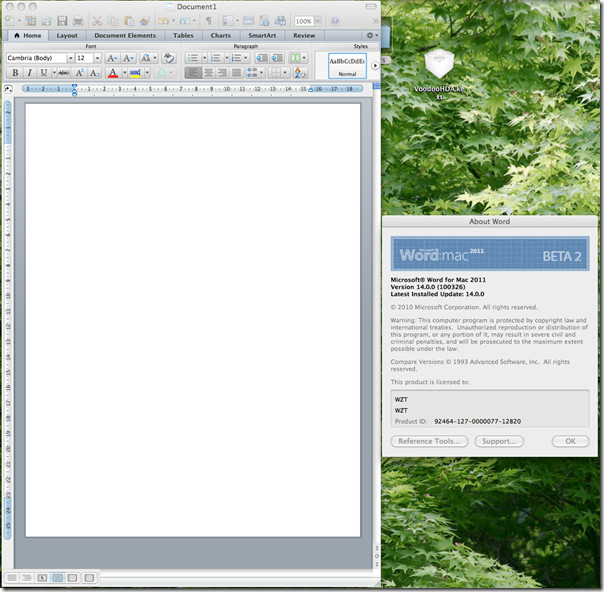
Task: Select center text alignment
Action: click(x=208, y=72)
